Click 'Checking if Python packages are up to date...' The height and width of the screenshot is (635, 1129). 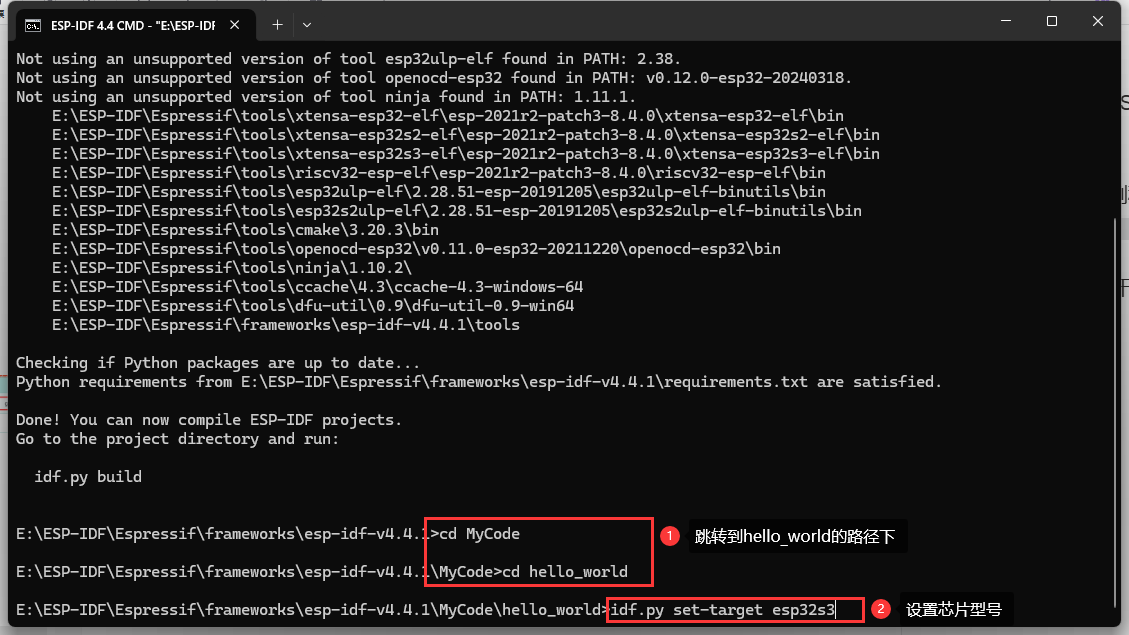click(217, 363)
